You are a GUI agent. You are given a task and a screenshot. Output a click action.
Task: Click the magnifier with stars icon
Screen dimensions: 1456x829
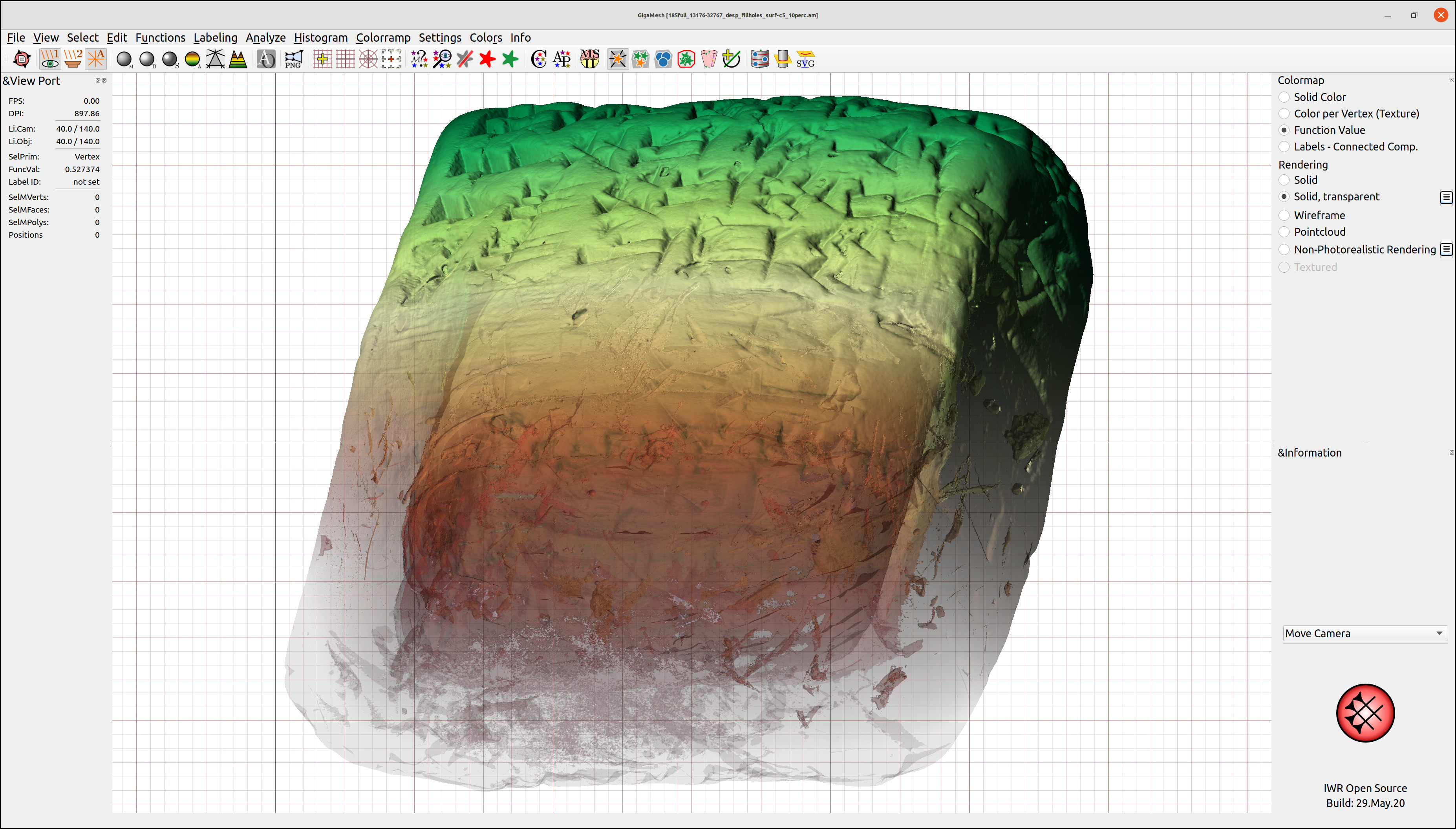coord(441,59)
